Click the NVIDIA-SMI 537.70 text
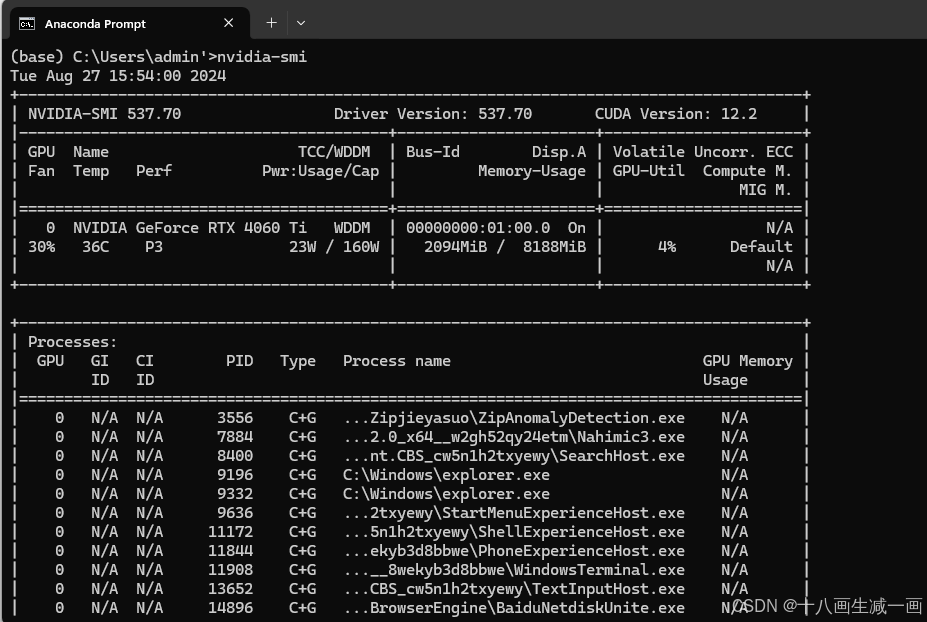 coord(105,114)
